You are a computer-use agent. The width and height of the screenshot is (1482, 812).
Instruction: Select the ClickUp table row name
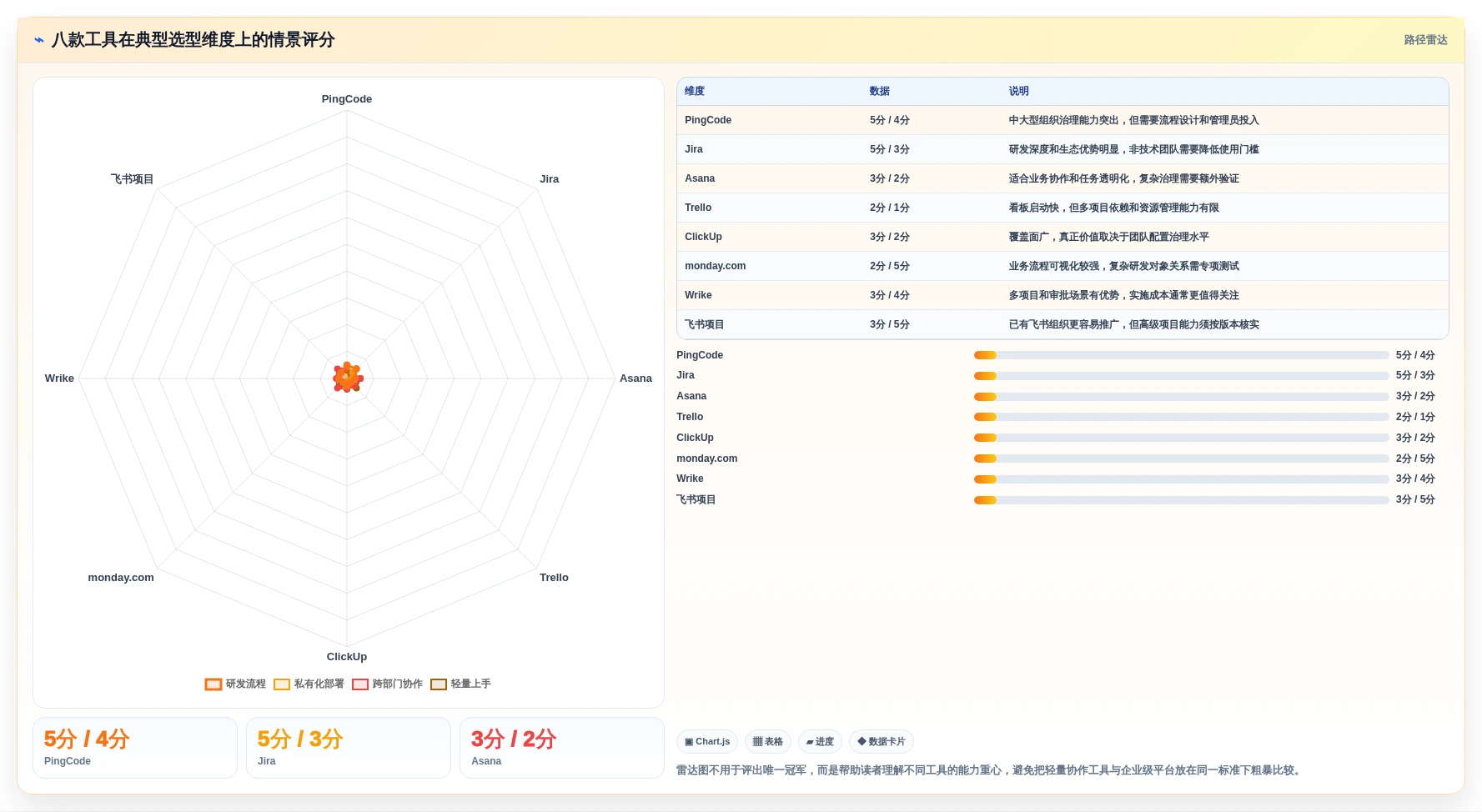pos(703,237)
